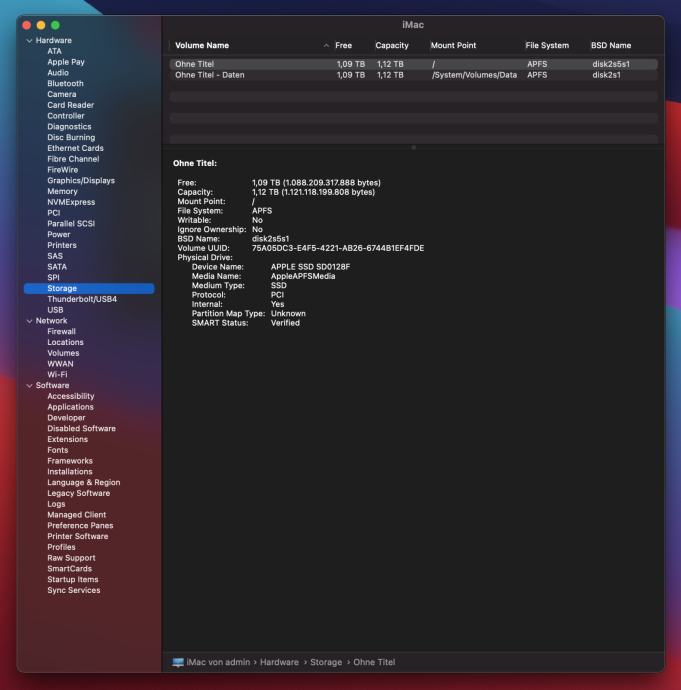Screen dimensions: 681x690
Task: Show the Applications software list
Action: 70,407
